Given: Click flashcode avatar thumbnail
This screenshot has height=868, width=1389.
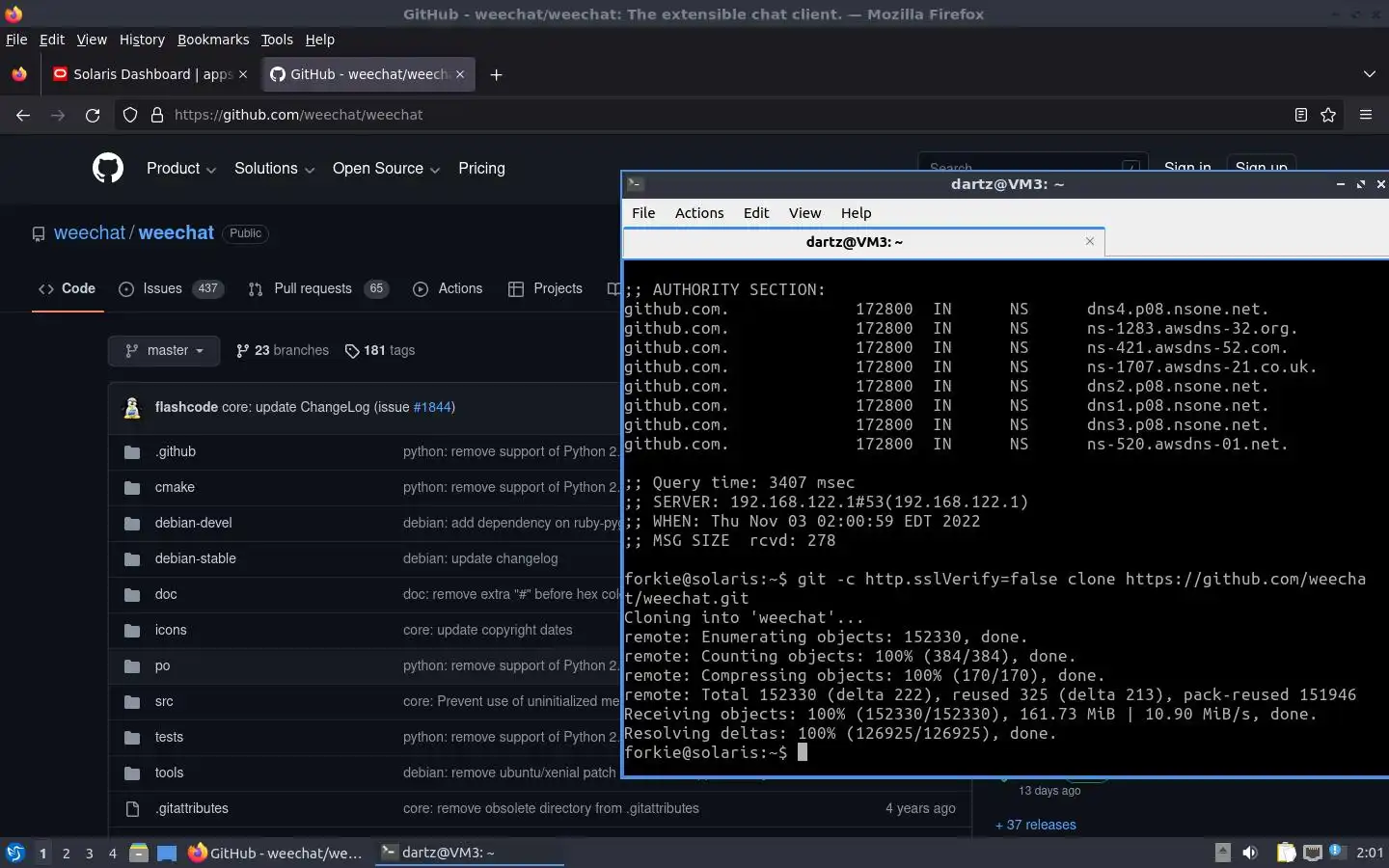Looking at the screenshot, I should [x=132, y=407].
